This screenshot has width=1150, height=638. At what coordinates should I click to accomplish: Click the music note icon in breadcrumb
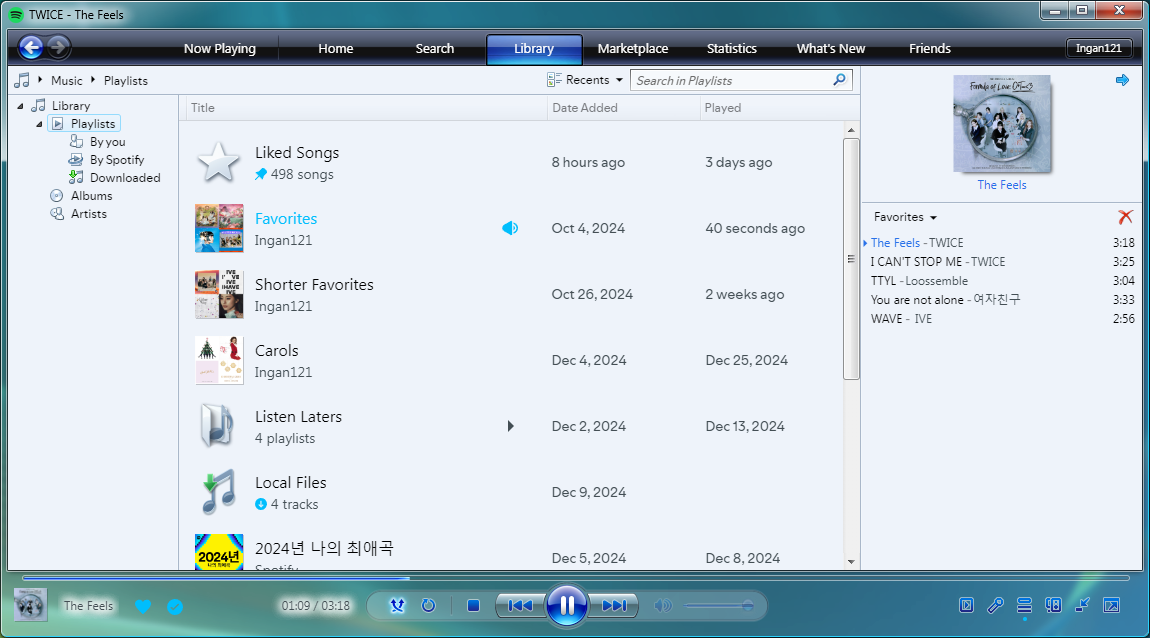pyautogui.click(x=23, y=80)
